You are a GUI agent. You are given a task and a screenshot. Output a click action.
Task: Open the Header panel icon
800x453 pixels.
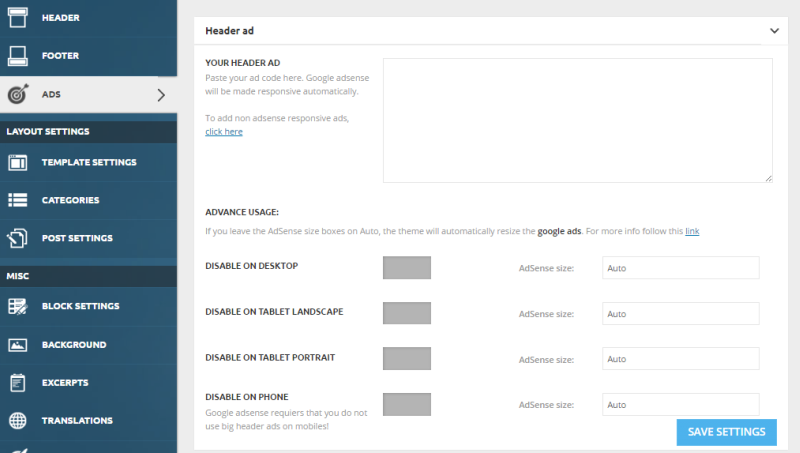tap(17, 17)
